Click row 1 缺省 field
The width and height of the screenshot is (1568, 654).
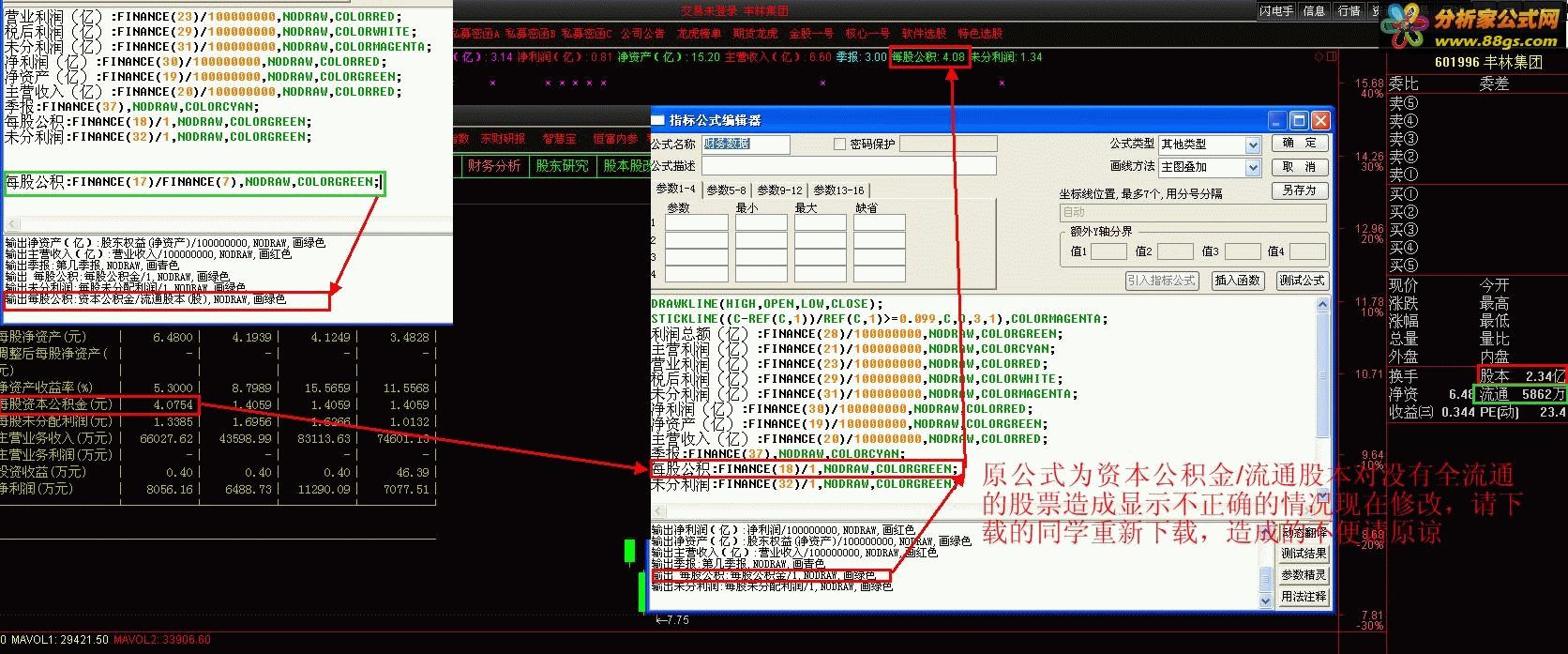[x=879, y=222]
